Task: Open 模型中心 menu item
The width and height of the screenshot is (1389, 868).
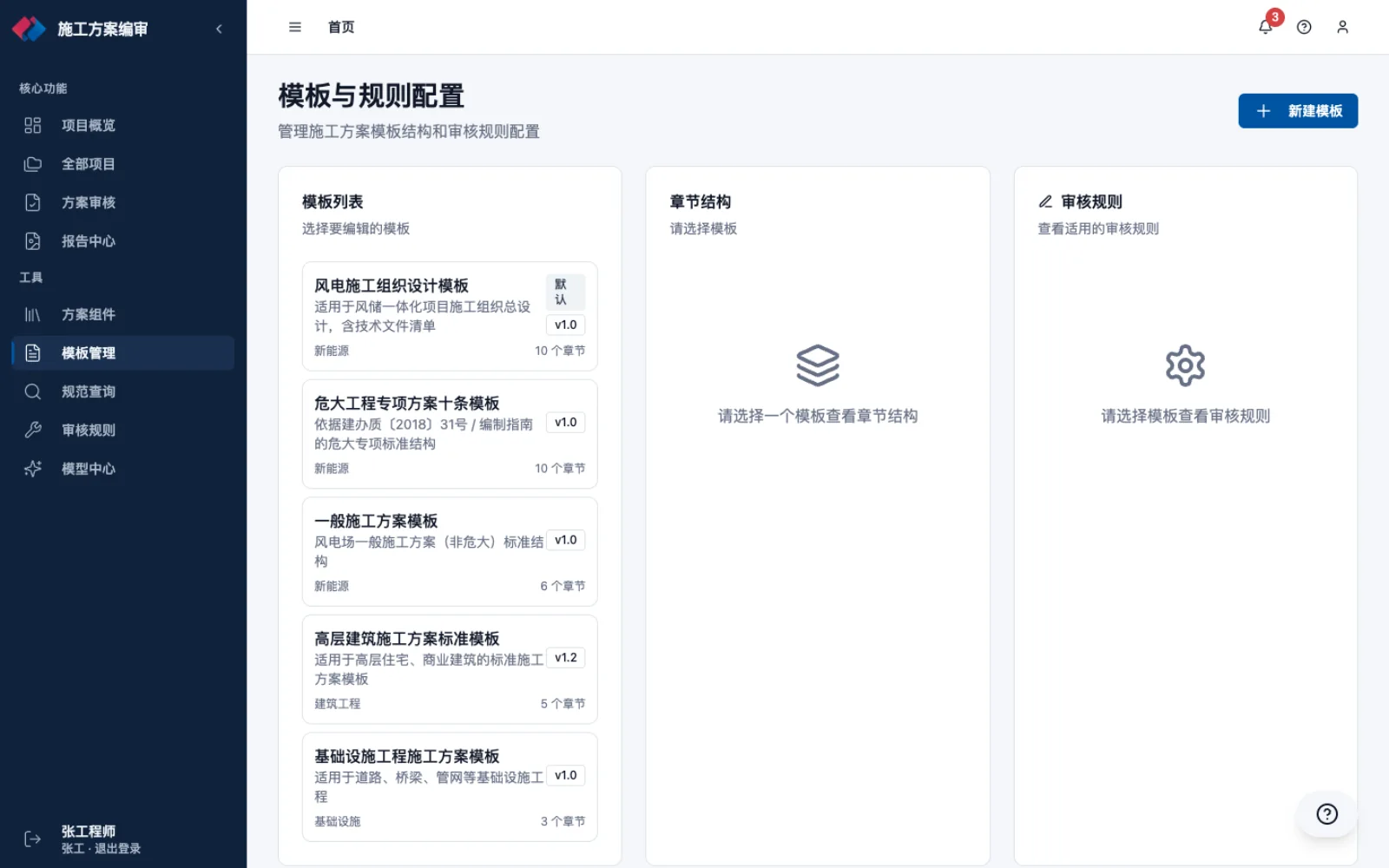Action: tap(123, 469)
